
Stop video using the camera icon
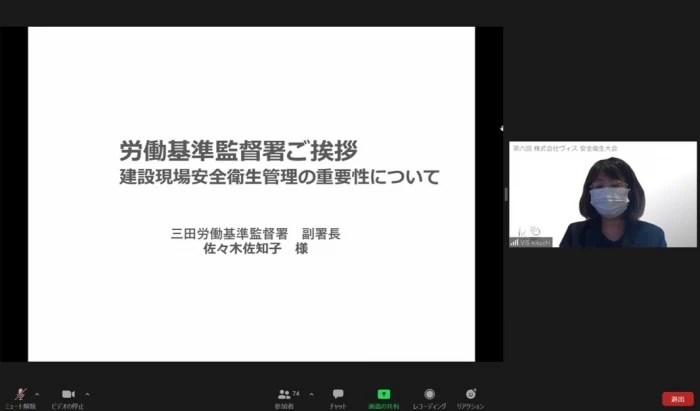point(68,394)
